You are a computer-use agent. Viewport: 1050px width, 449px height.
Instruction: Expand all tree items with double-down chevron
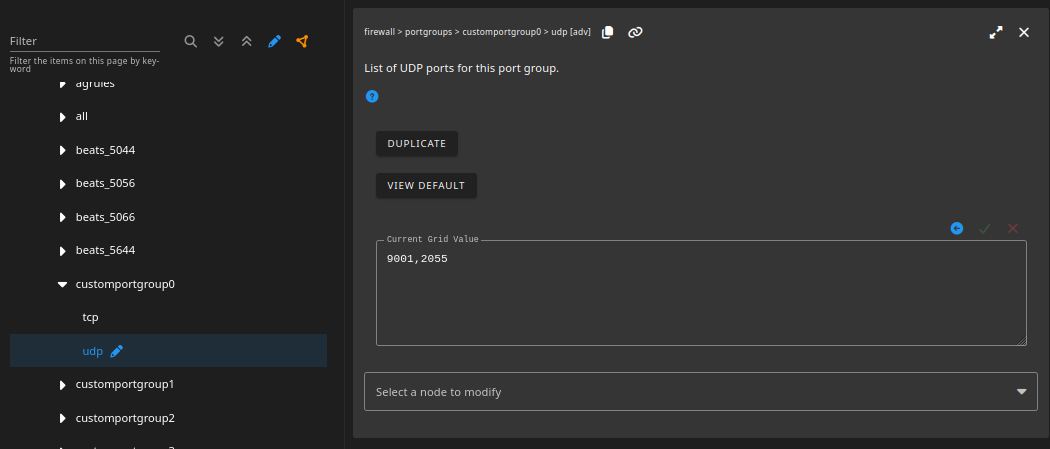tap(219, 41)
